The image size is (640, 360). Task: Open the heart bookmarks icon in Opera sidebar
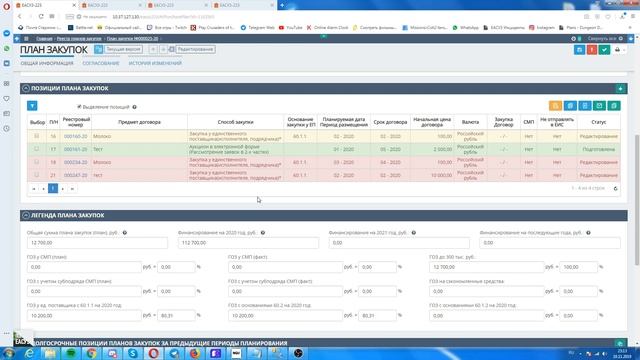7,99
